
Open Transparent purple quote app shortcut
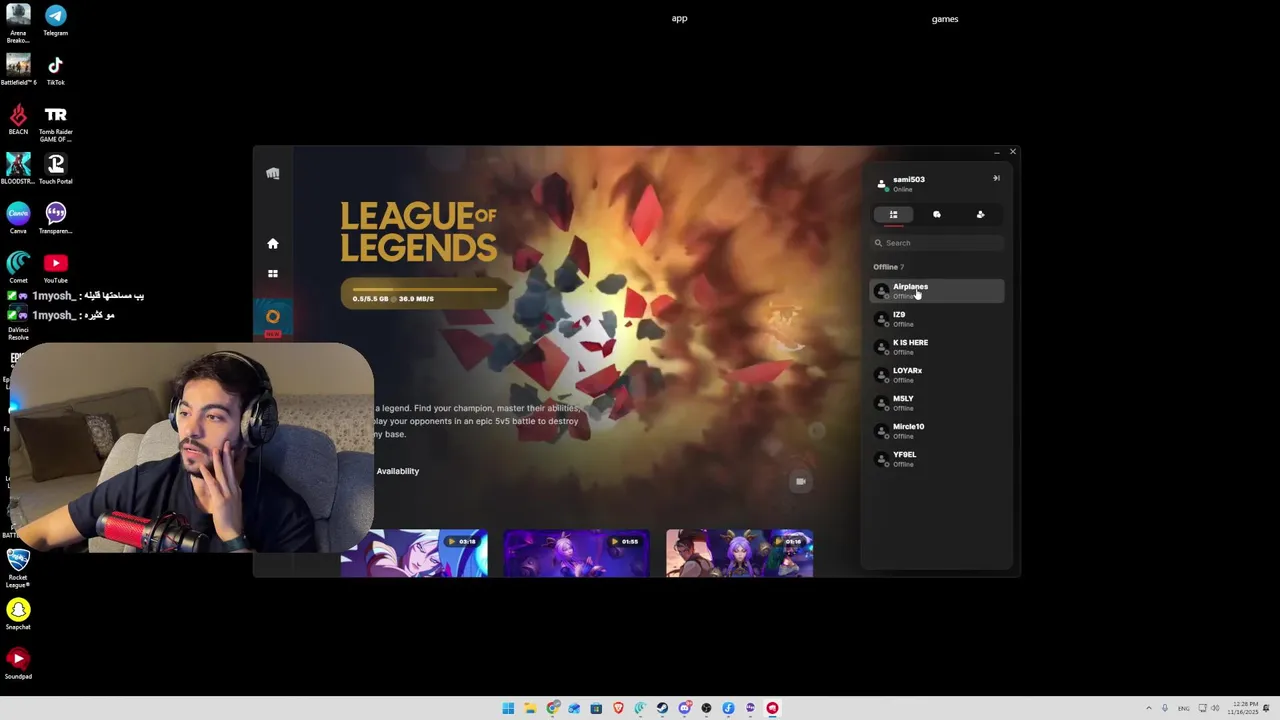pyautogui.click(x=55, y=218)
